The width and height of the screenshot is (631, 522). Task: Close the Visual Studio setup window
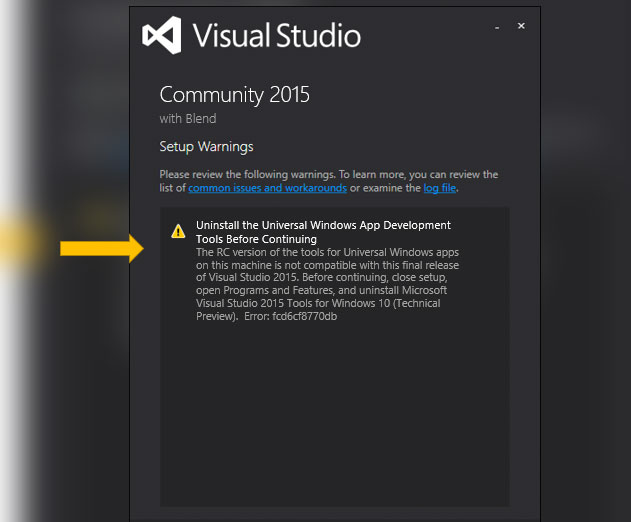tap(521, 26)
